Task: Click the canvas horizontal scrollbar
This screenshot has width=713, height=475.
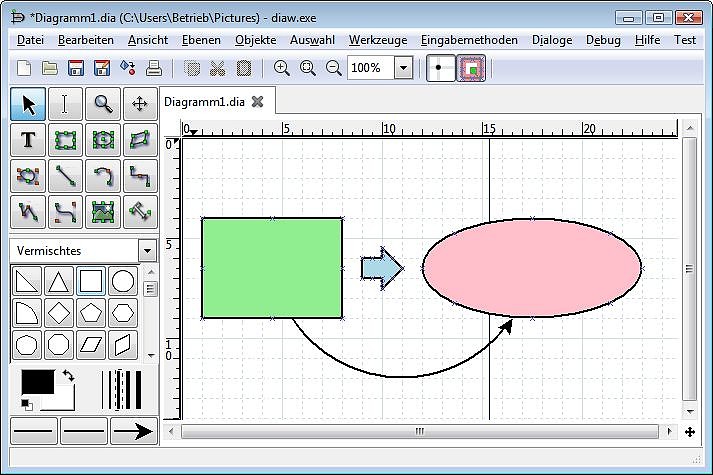Action: tap(420, 431)
